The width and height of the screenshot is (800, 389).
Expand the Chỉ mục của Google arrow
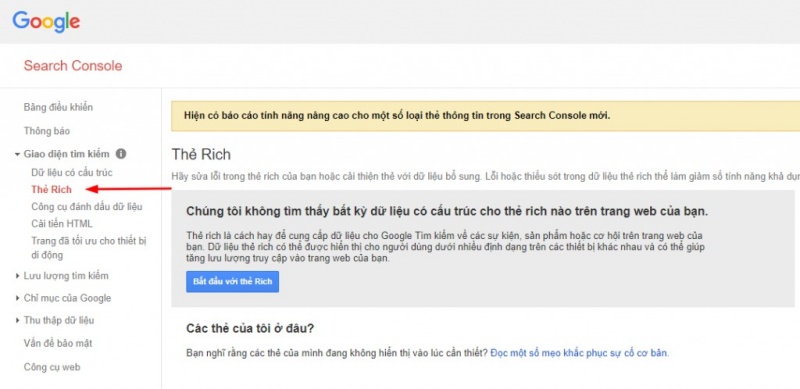click(17, 298)
